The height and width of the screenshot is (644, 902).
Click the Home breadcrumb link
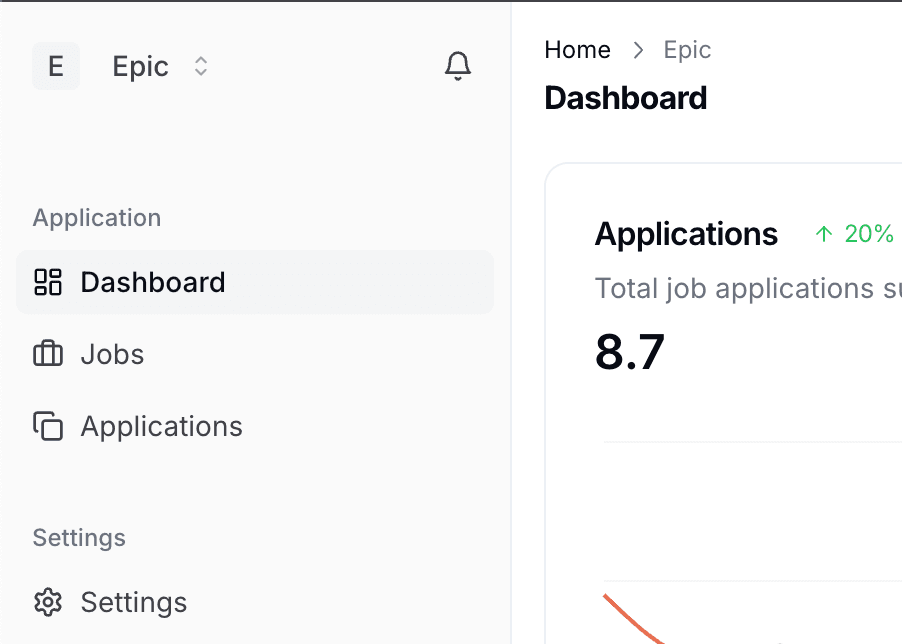tap(577, 50)
